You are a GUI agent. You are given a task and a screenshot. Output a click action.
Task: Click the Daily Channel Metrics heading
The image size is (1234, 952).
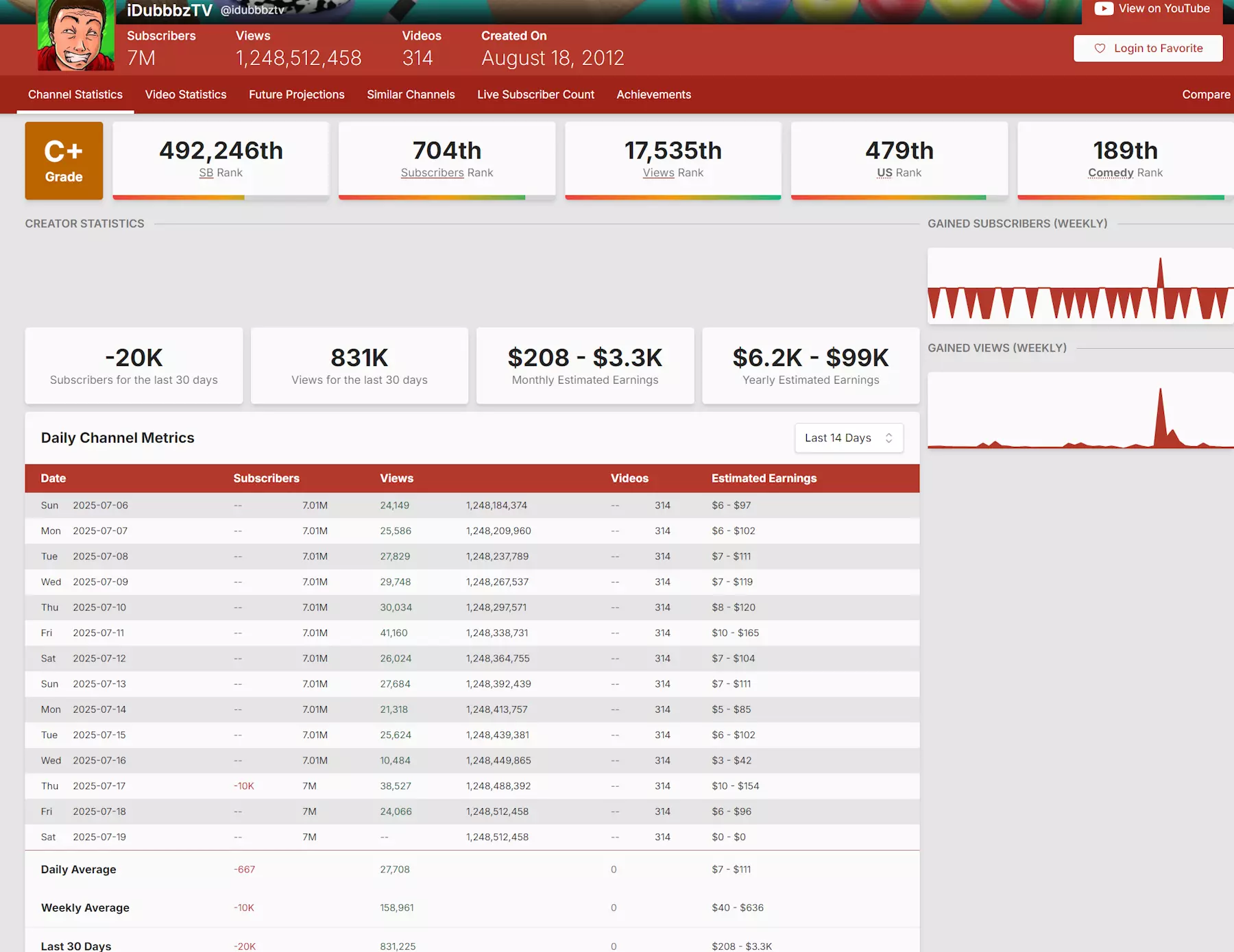117,438
